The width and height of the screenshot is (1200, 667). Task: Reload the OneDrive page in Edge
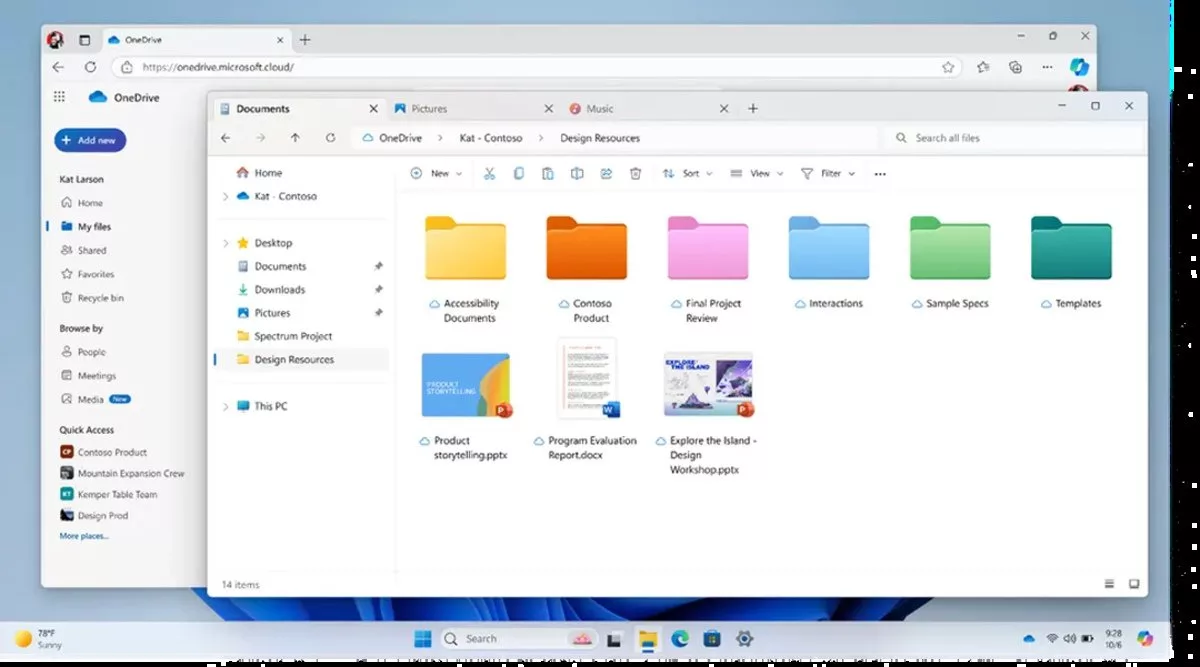click(x=90, y=67)
